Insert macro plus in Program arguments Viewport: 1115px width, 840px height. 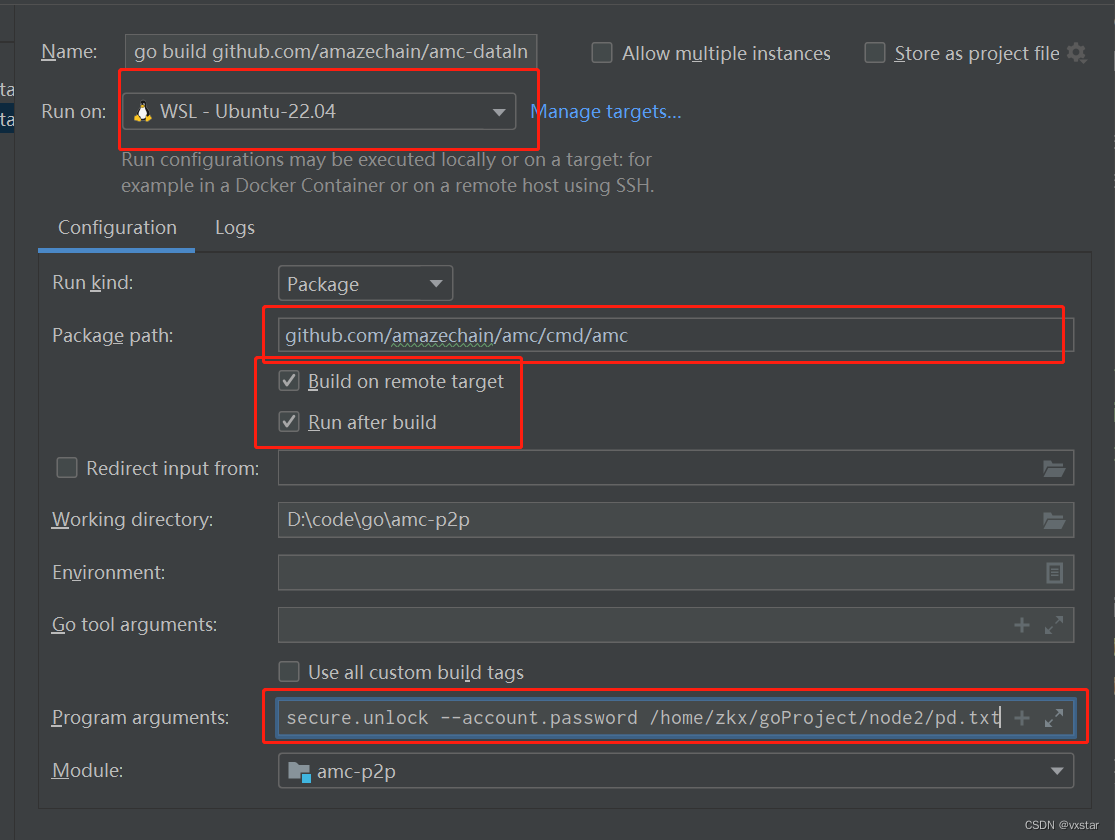pos(1021,718)
